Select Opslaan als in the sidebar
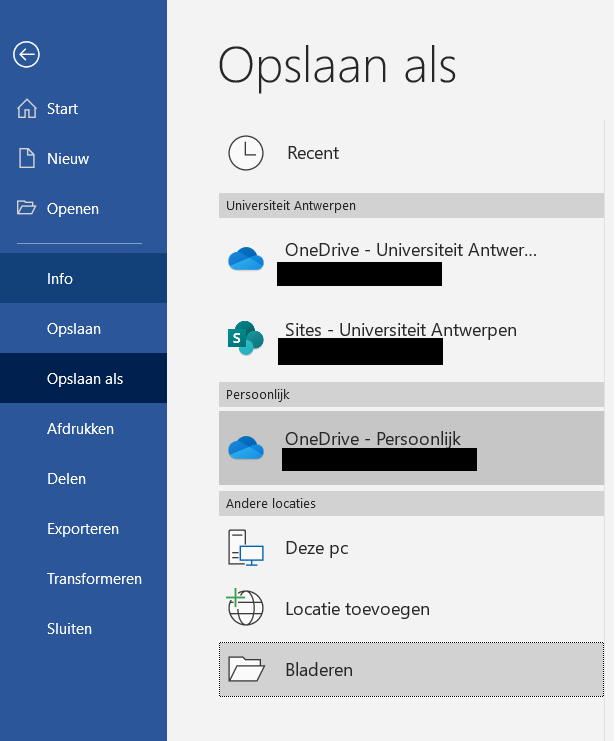This screenshot has width=616, height=741. pos(83,379)
